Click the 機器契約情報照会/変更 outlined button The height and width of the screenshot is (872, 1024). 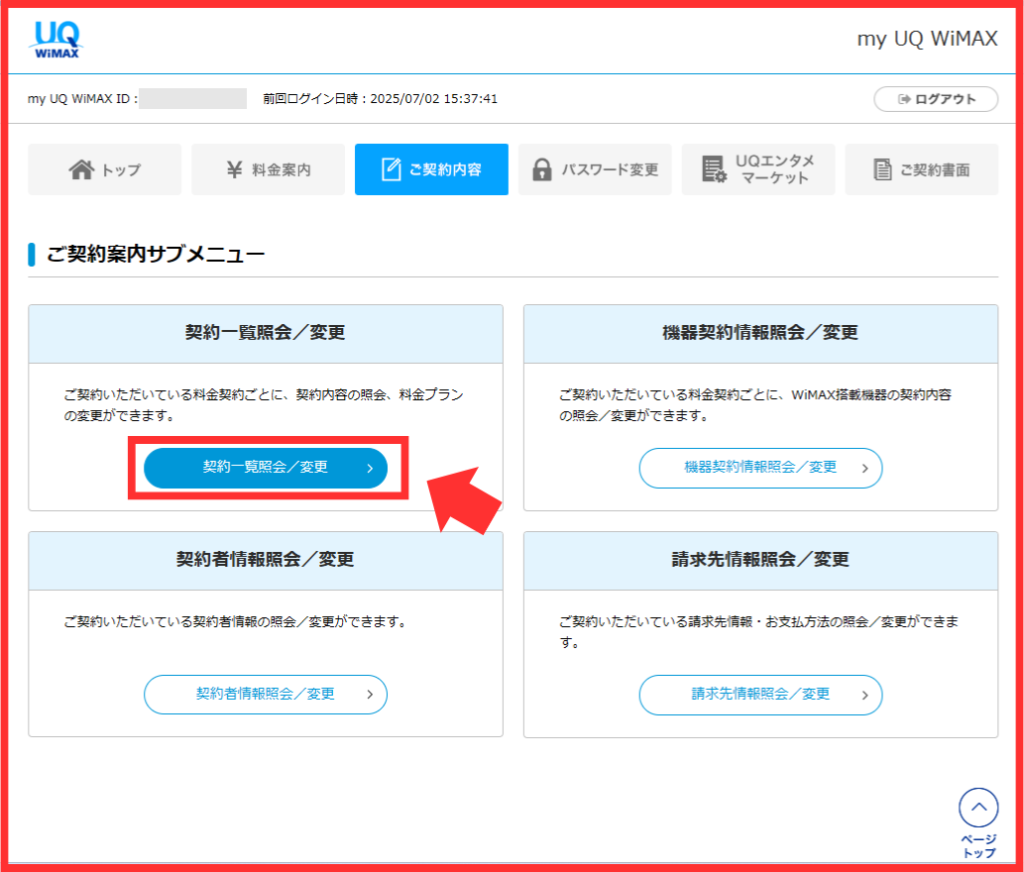click(760, 468)
